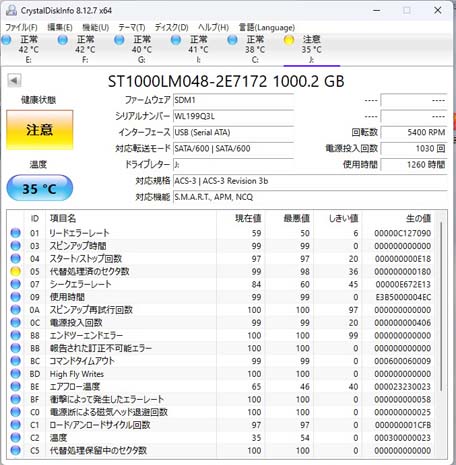
Task: Open the テーマ(T) menu
Action: coord(132,27)
